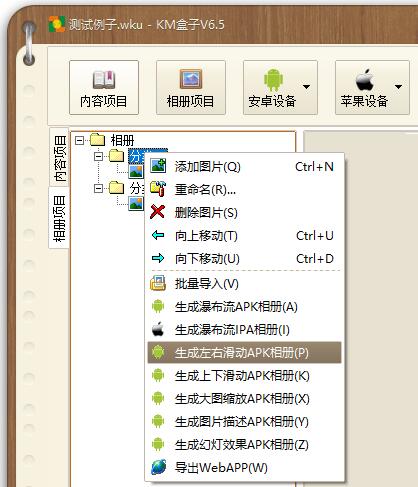Choose 批量导入(V) from context menu
This screenshot has height=487, width=418.
click(x=244, y=284)
